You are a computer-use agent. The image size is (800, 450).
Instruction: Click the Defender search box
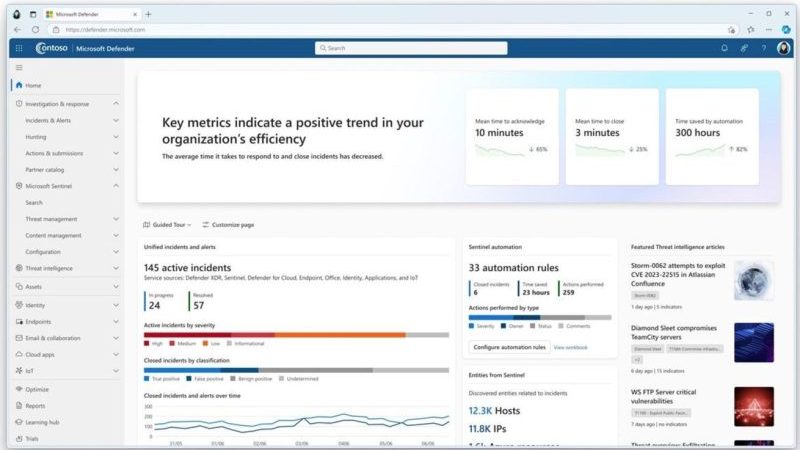click(411, 48)
